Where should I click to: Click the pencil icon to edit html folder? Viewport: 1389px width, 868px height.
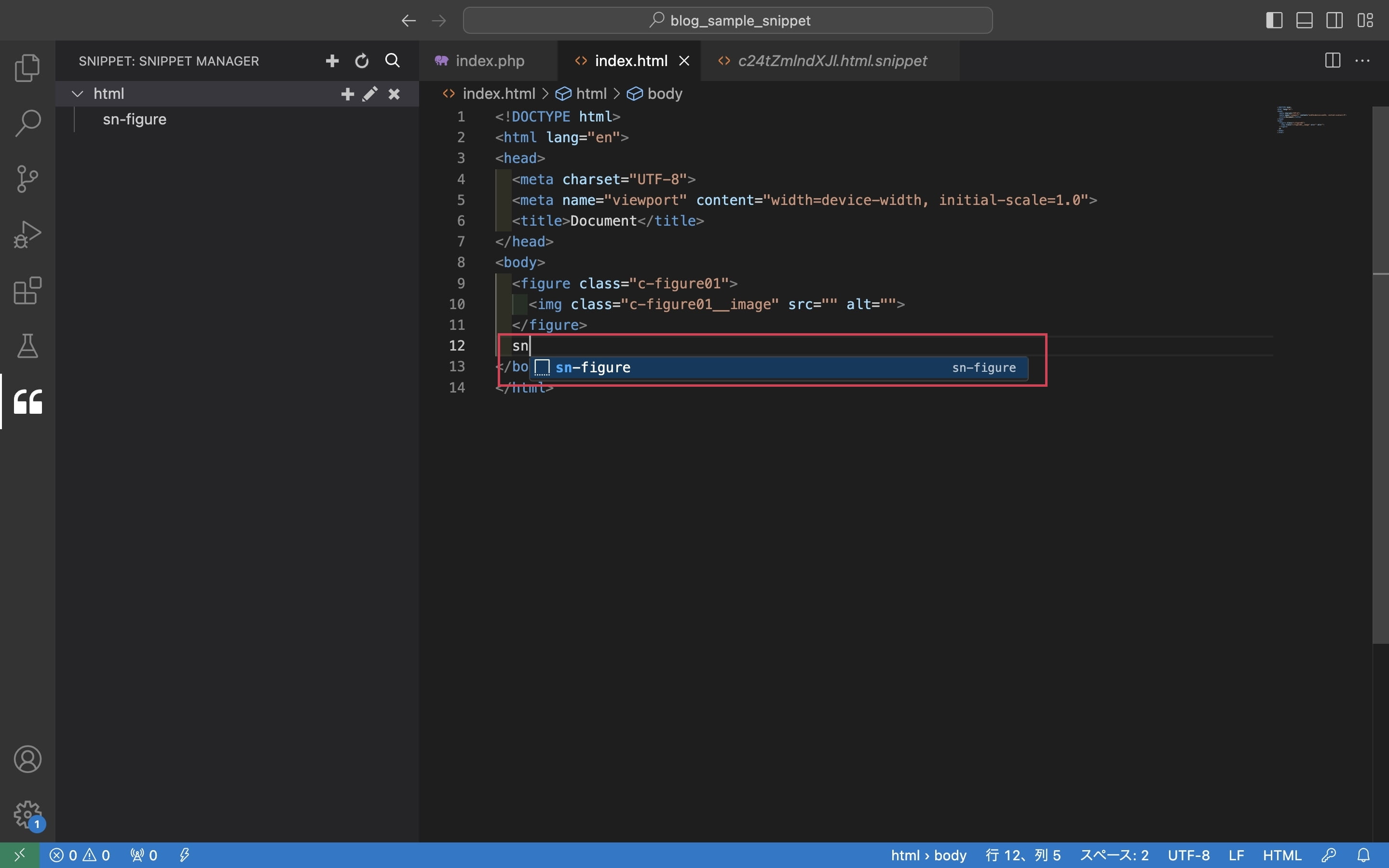370,94
